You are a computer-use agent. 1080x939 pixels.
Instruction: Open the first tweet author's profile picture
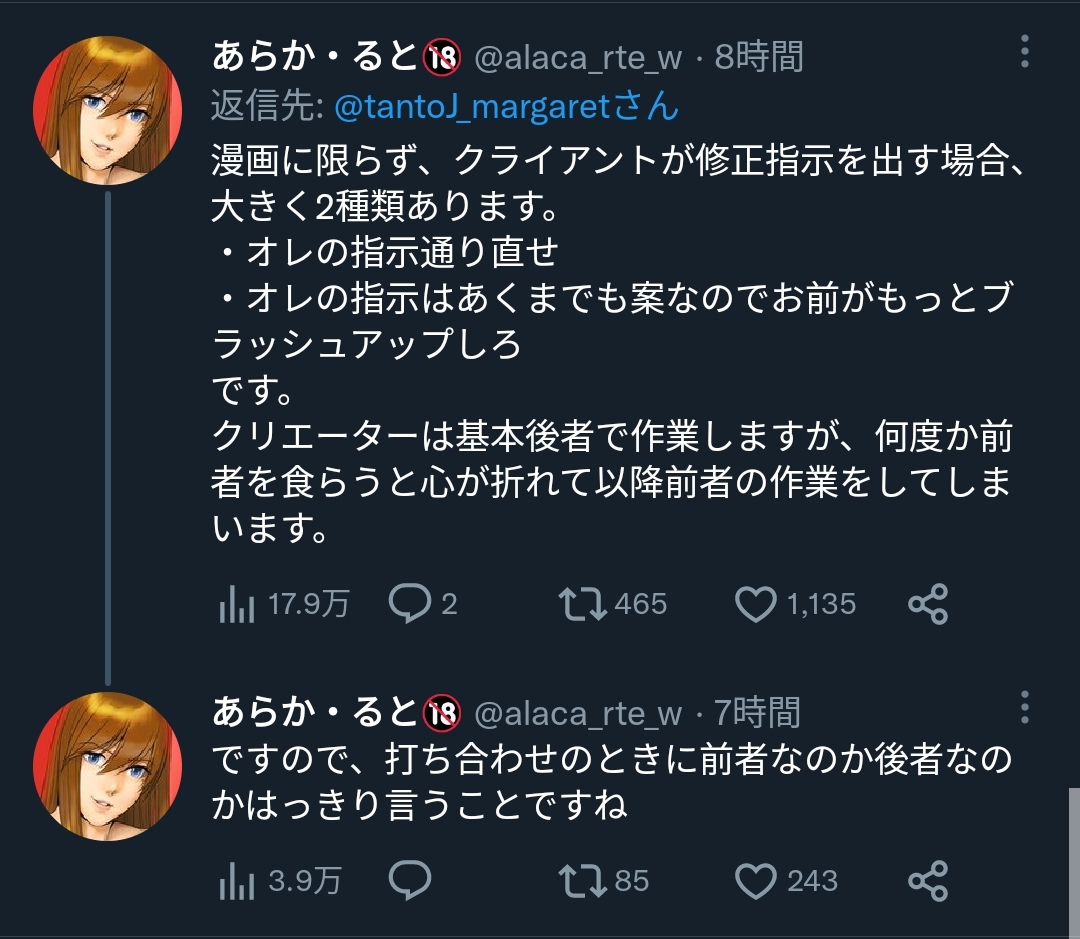[108, 110]
